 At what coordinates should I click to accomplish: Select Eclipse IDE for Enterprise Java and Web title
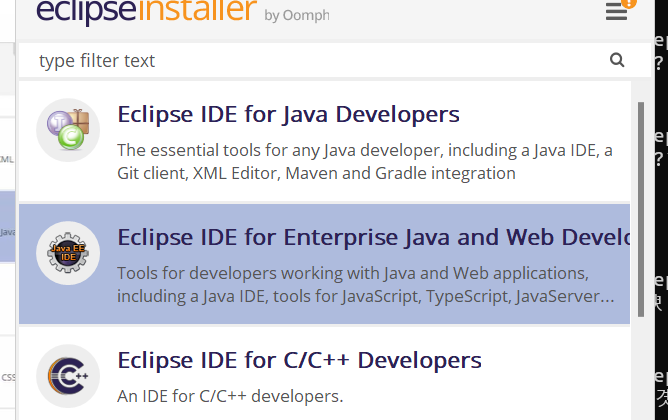point(374,237)
